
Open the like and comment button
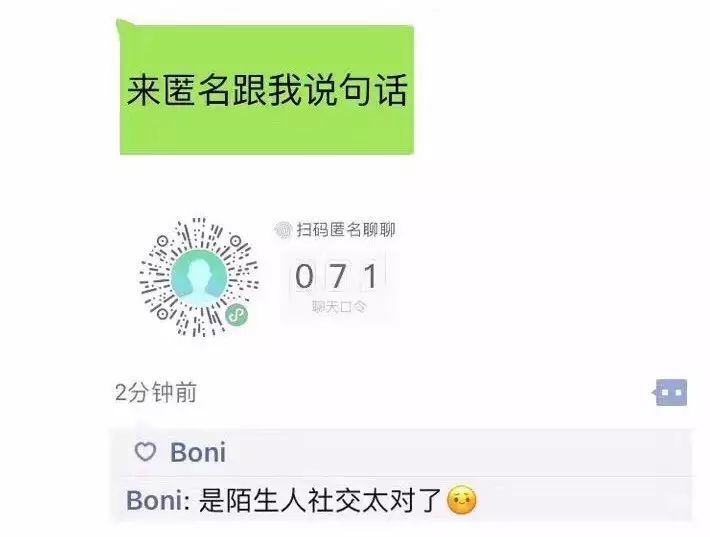(x=671, y=393)
